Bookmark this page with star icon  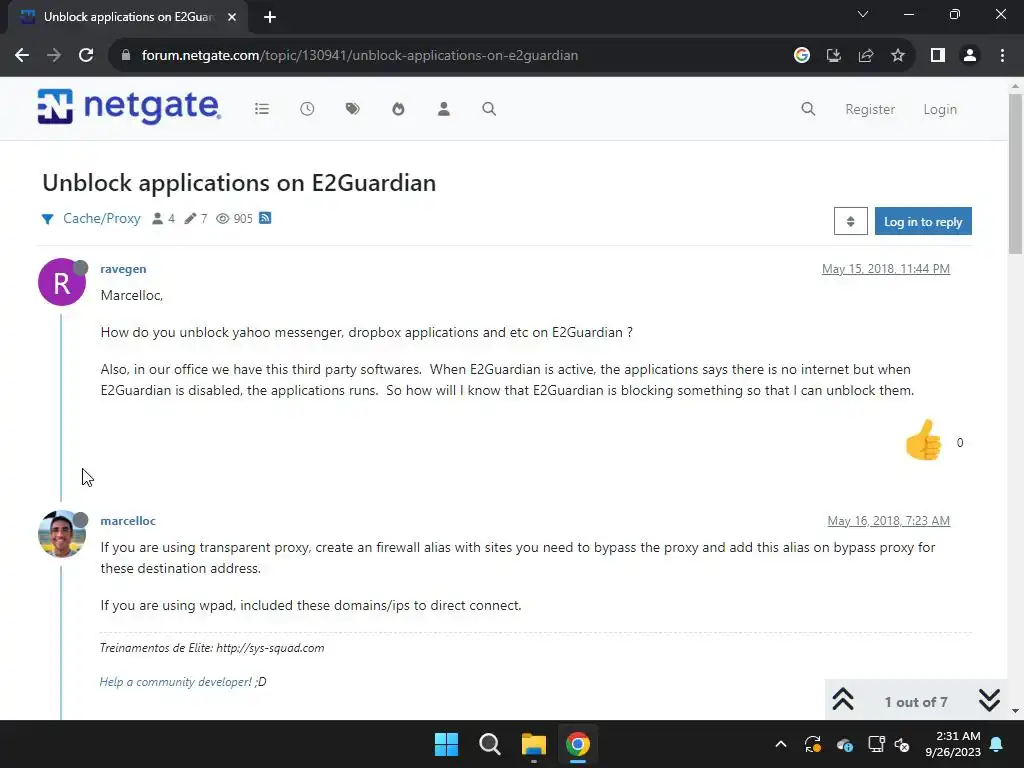click(898, 56)
